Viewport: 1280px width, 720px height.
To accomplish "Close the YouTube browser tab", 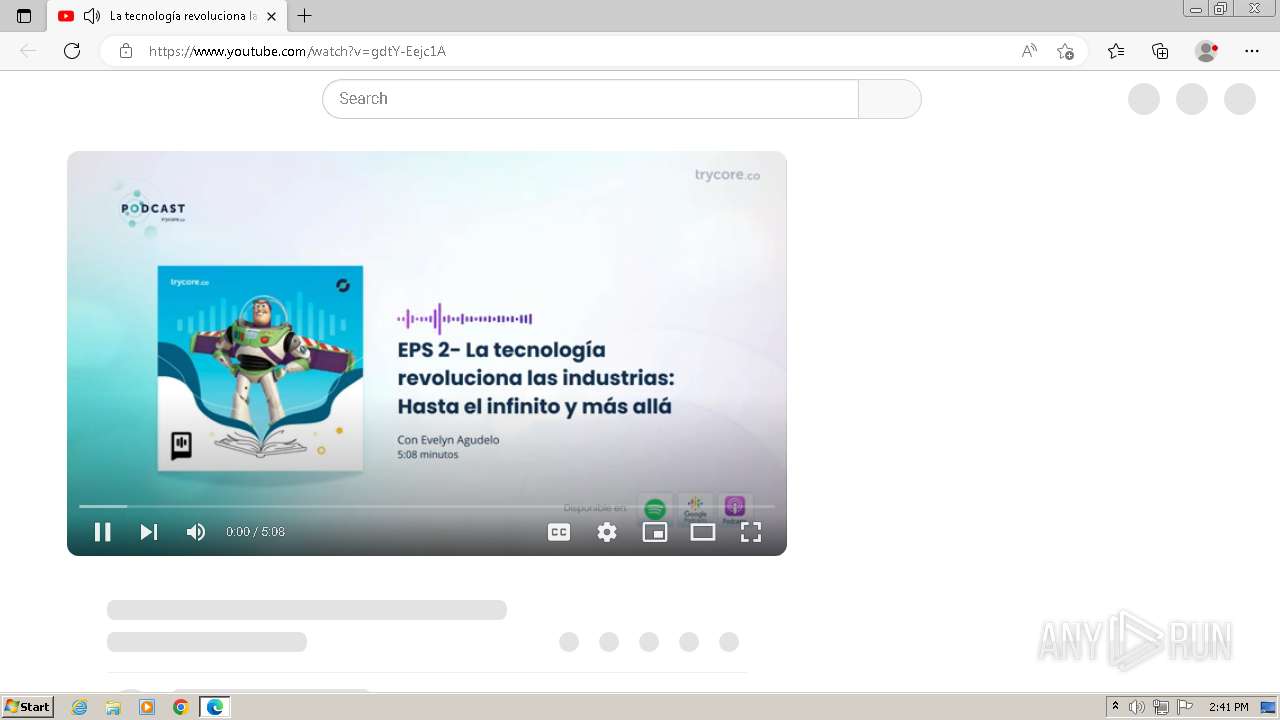I will coord(271,16).
